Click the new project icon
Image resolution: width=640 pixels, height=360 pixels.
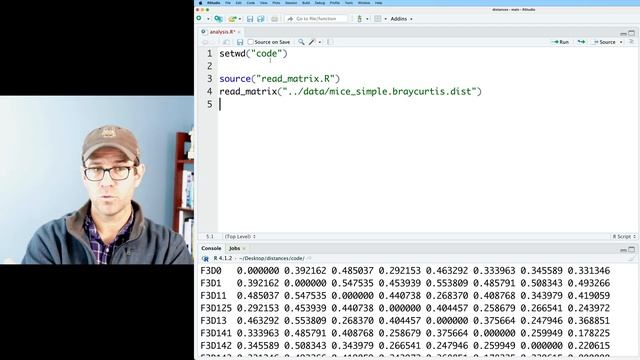(218, 19)
